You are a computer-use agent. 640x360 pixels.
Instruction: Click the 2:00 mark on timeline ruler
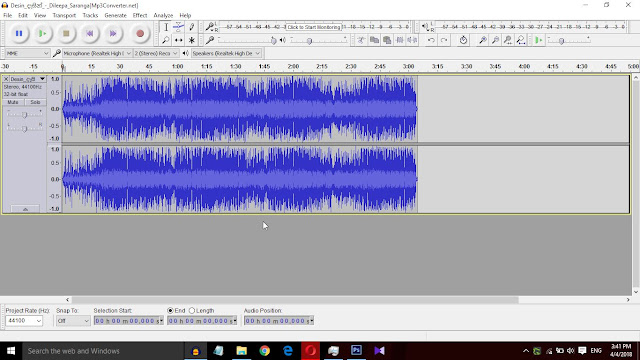click(293, 66)
